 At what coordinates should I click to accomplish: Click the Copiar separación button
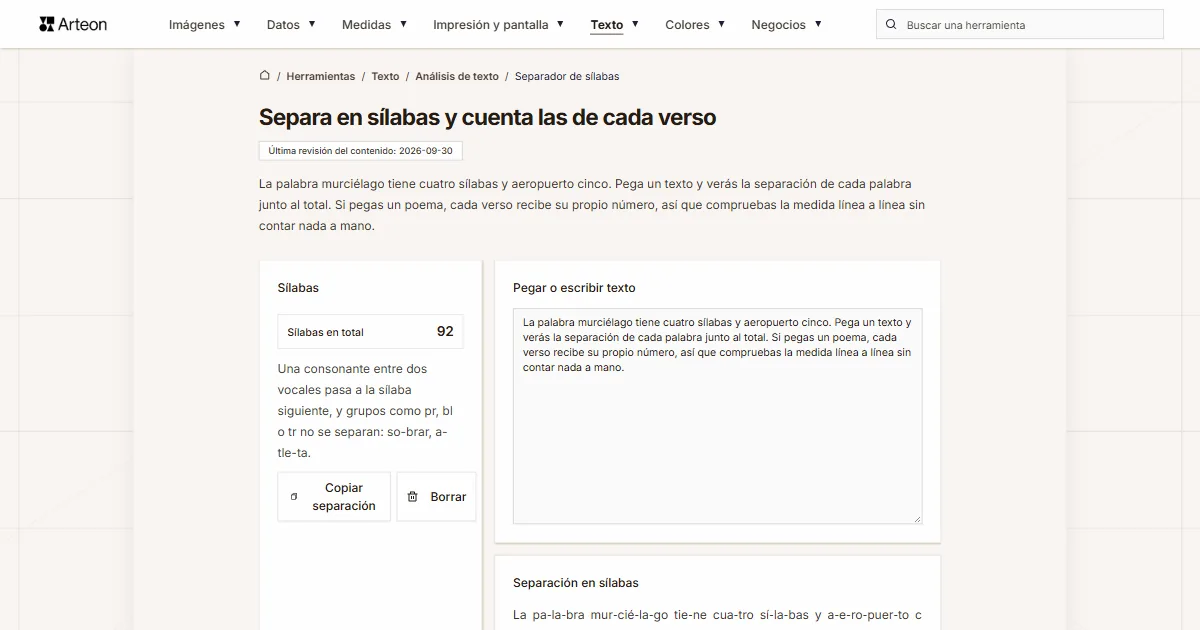click(x=334, y=497)
